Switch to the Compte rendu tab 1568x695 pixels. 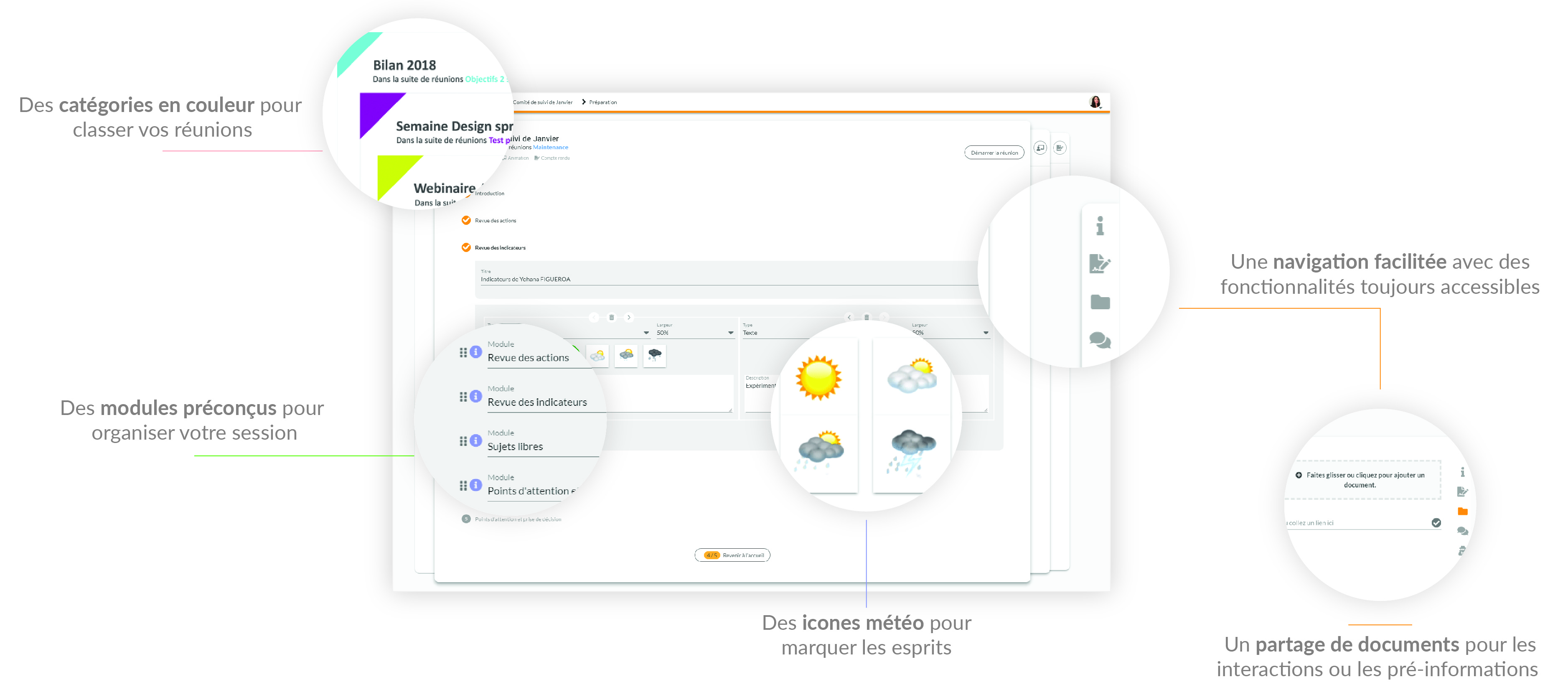tap(552, 158)
